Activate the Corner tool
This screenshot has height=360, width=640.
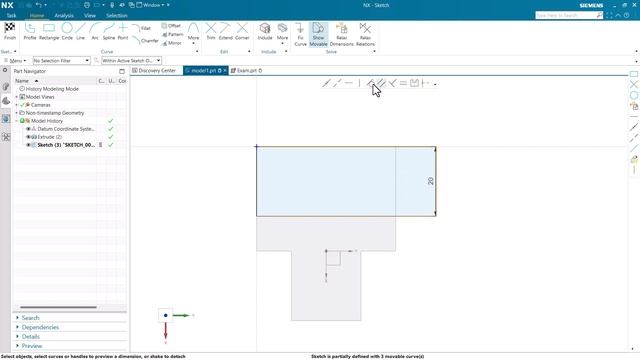(242, 31)
